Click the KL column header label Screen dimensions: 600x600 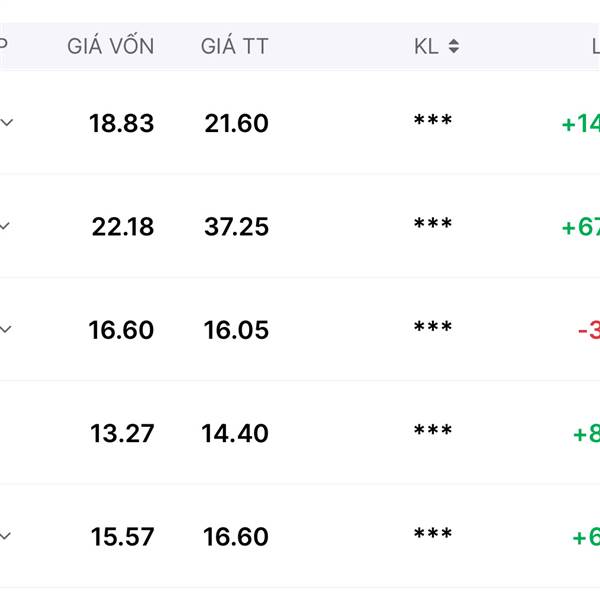[426, 47]
